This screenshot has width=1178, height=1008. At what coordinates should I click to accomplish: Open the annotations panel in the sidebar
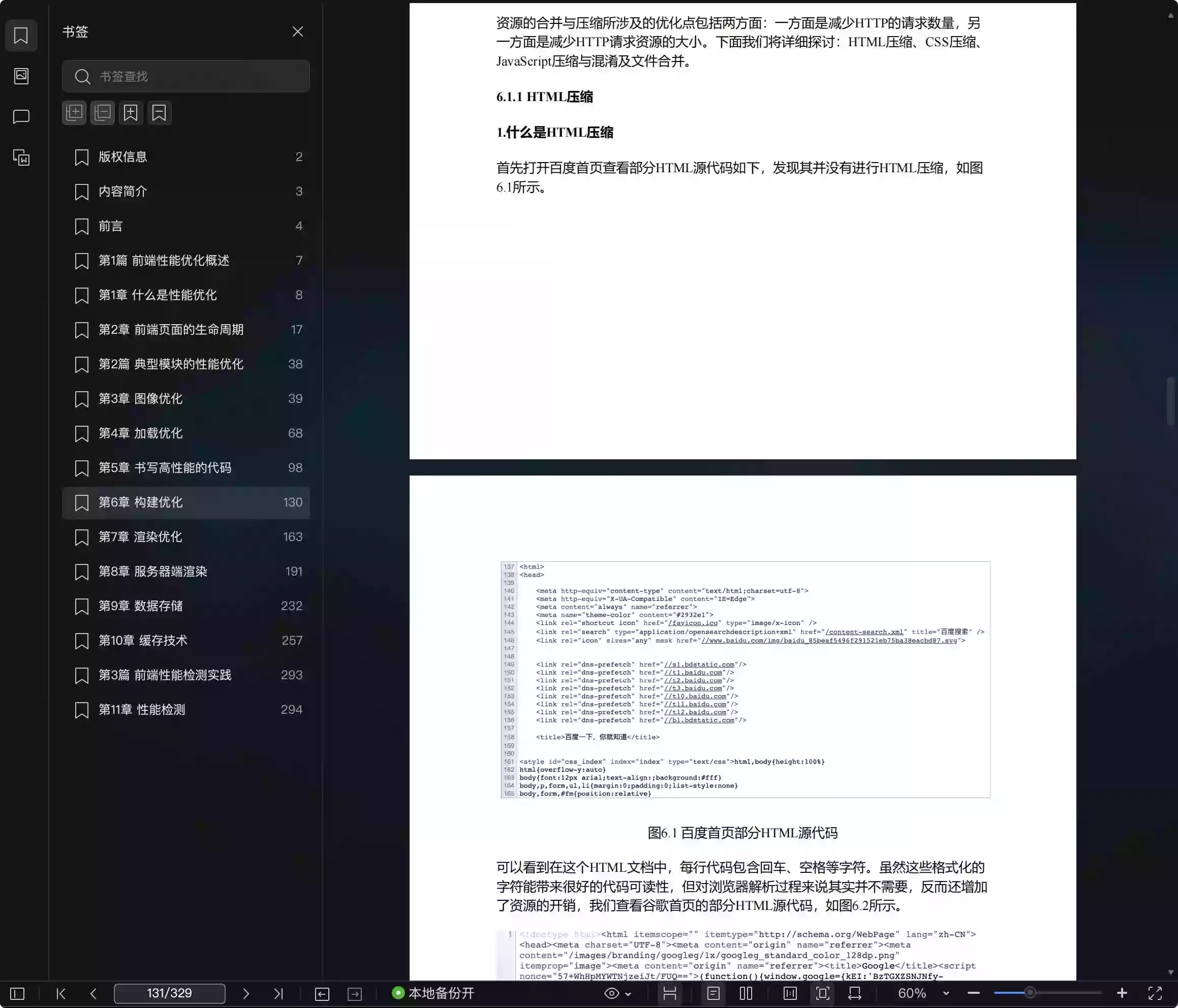pyautogui.click(x=21, y=116)
